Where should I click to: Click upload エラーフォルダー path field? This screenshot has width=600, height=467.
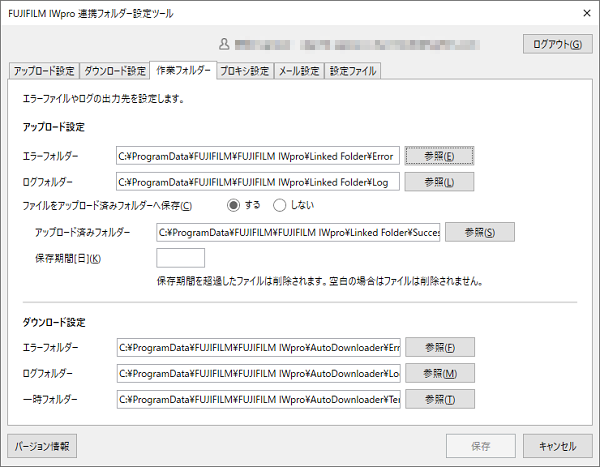click(x=258, y=156)
